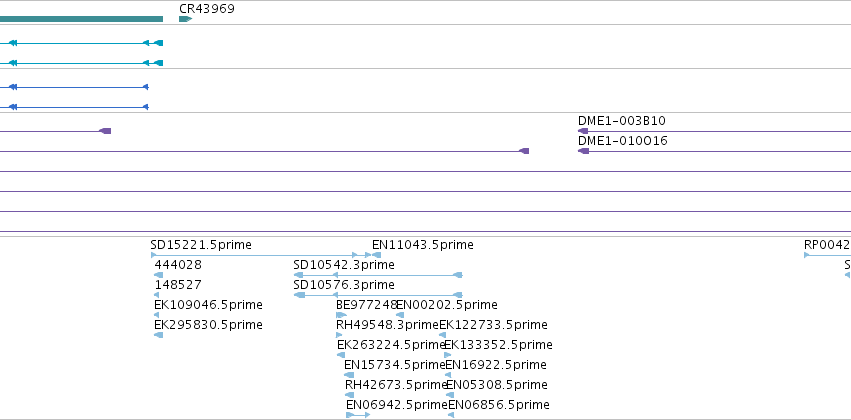Click the CR43969 gene arrow glyph
851x420 pixels.
point(186,19)
